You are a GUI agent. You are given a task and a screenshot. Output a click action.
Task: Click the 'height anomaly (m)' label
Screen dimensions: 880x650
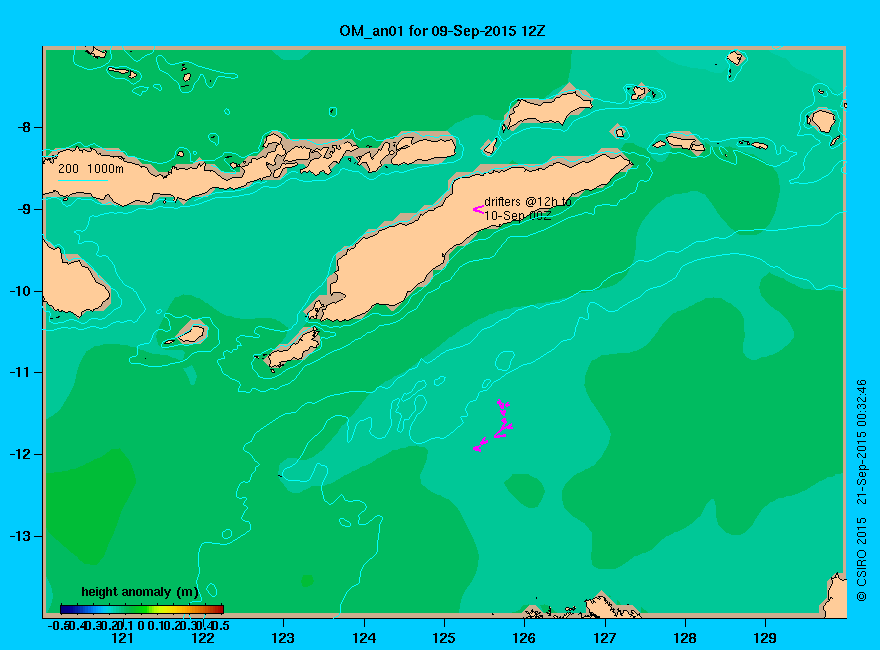coord(140,592)
